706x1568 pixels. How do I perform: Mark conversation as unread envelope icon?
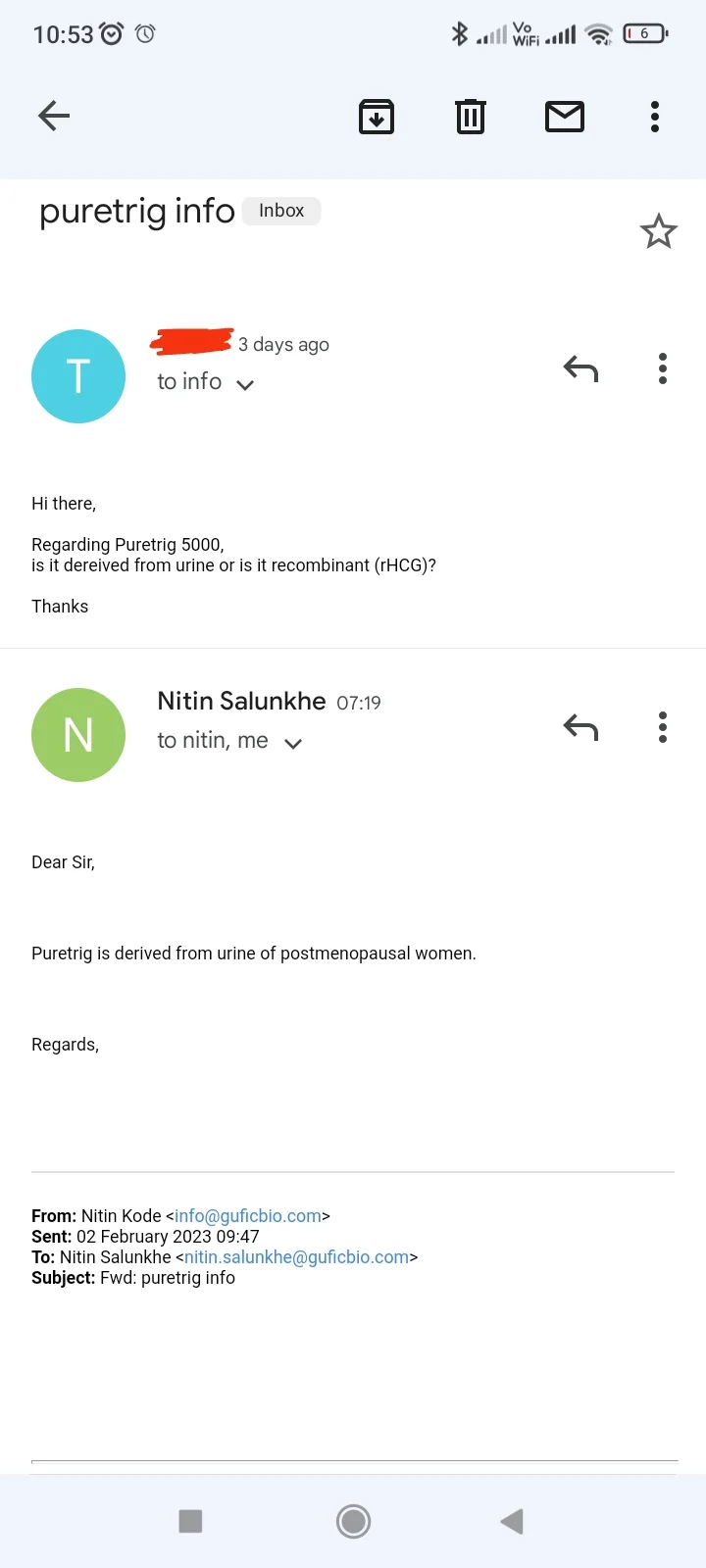565,117
